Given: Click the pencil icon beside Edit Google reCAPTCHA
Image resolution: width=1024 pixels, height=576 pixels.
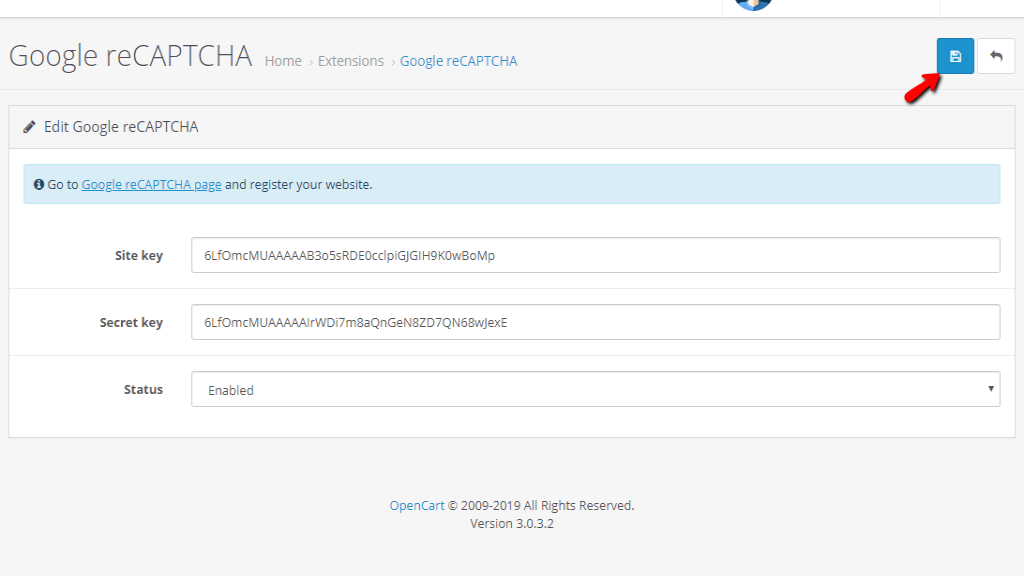Looking at the screenshot, I should pos(30,127).
